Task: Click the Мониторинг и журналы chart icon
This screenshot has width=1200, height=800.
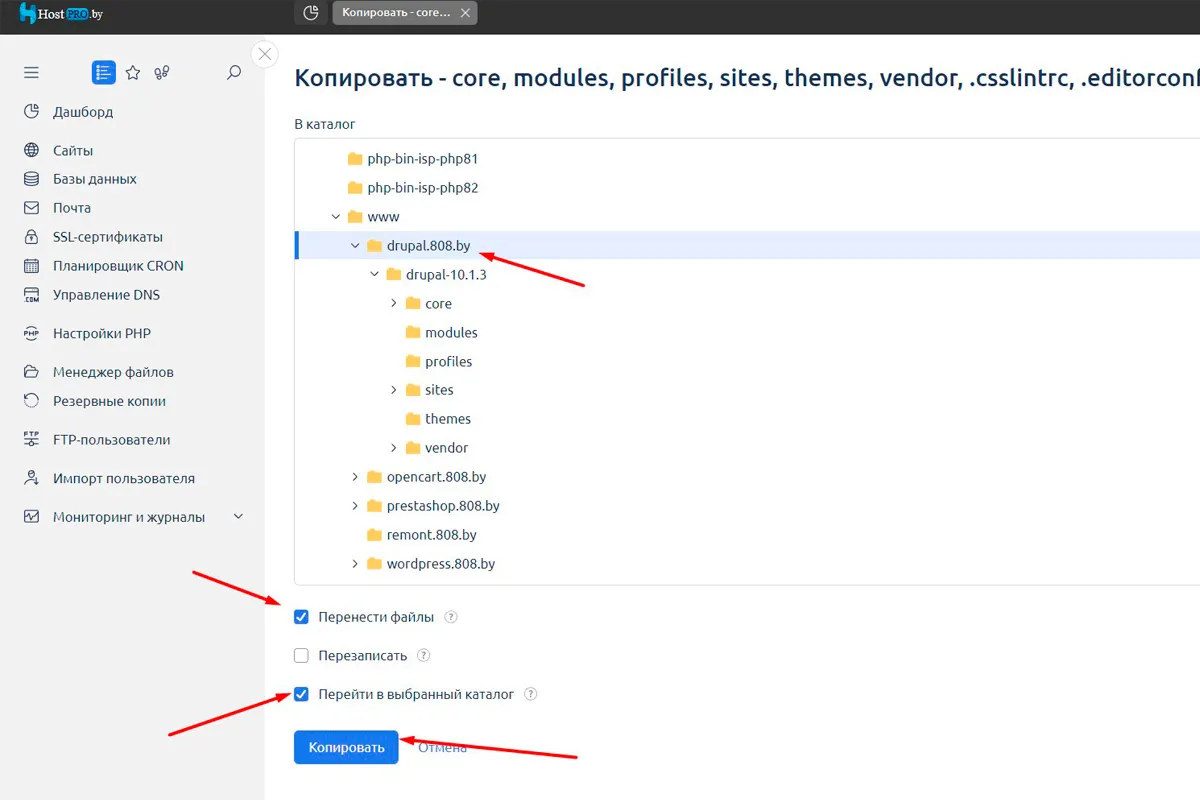Action: pos(31,517)
